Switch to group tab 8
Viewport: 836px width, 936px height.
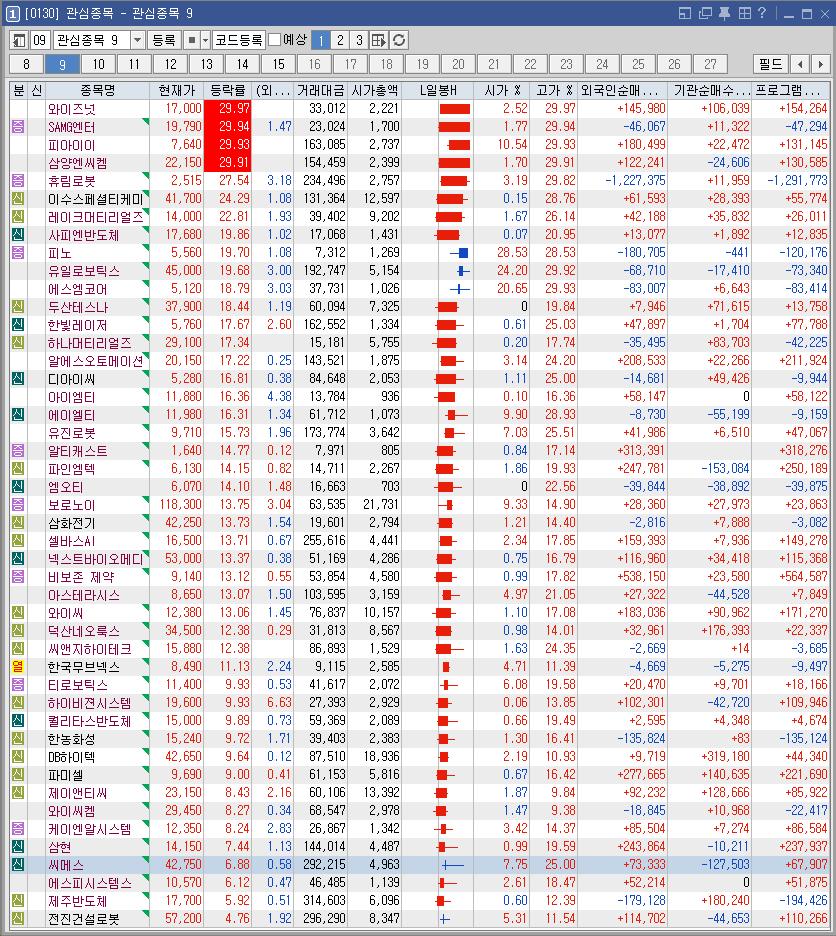tap(26, 64)
